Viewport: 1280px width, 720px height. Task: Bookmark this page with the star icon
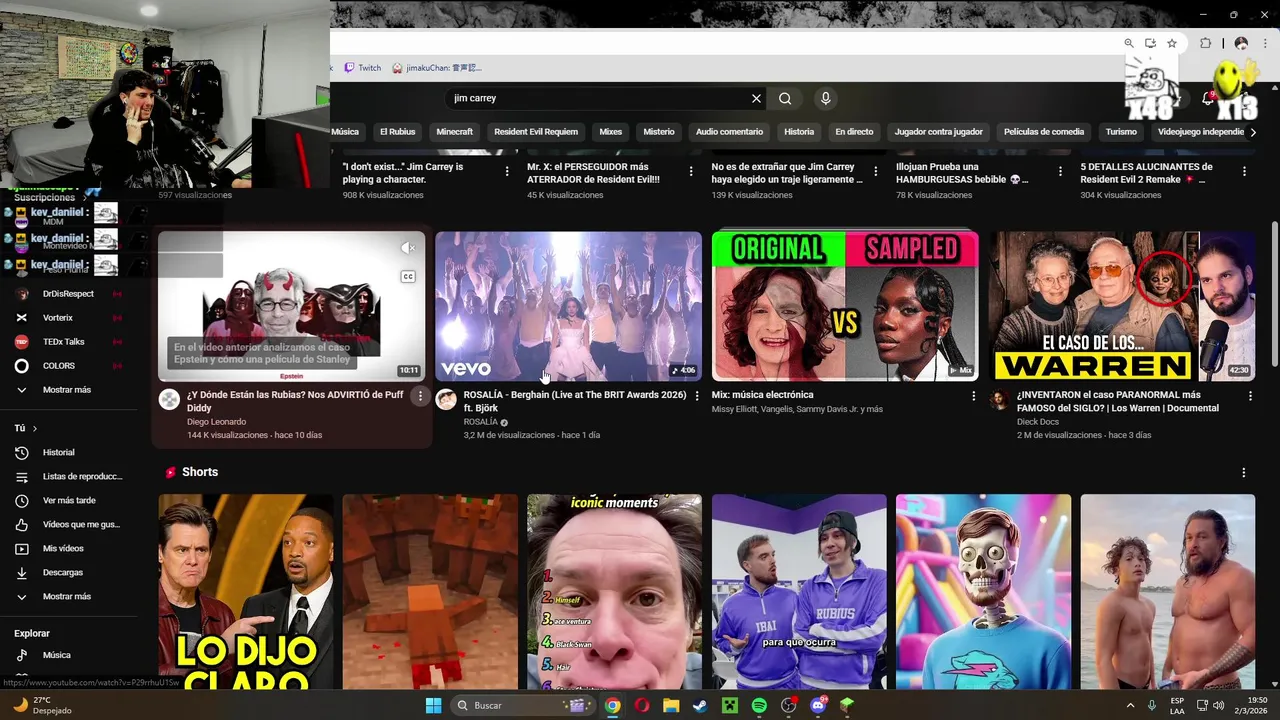click(1172, 43)
